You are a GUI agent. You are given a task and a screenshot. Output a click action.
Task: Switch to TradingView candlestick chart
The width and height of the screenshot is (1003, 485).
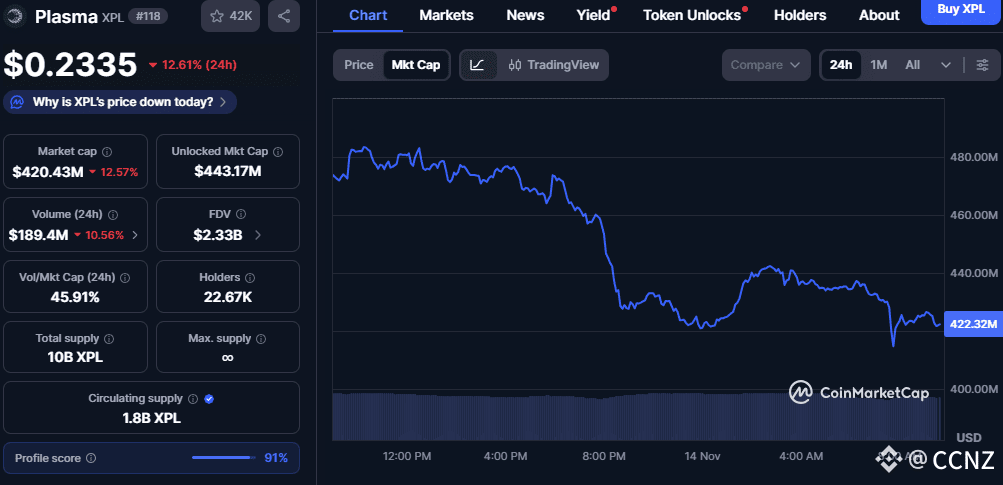(x=554, y=65)
